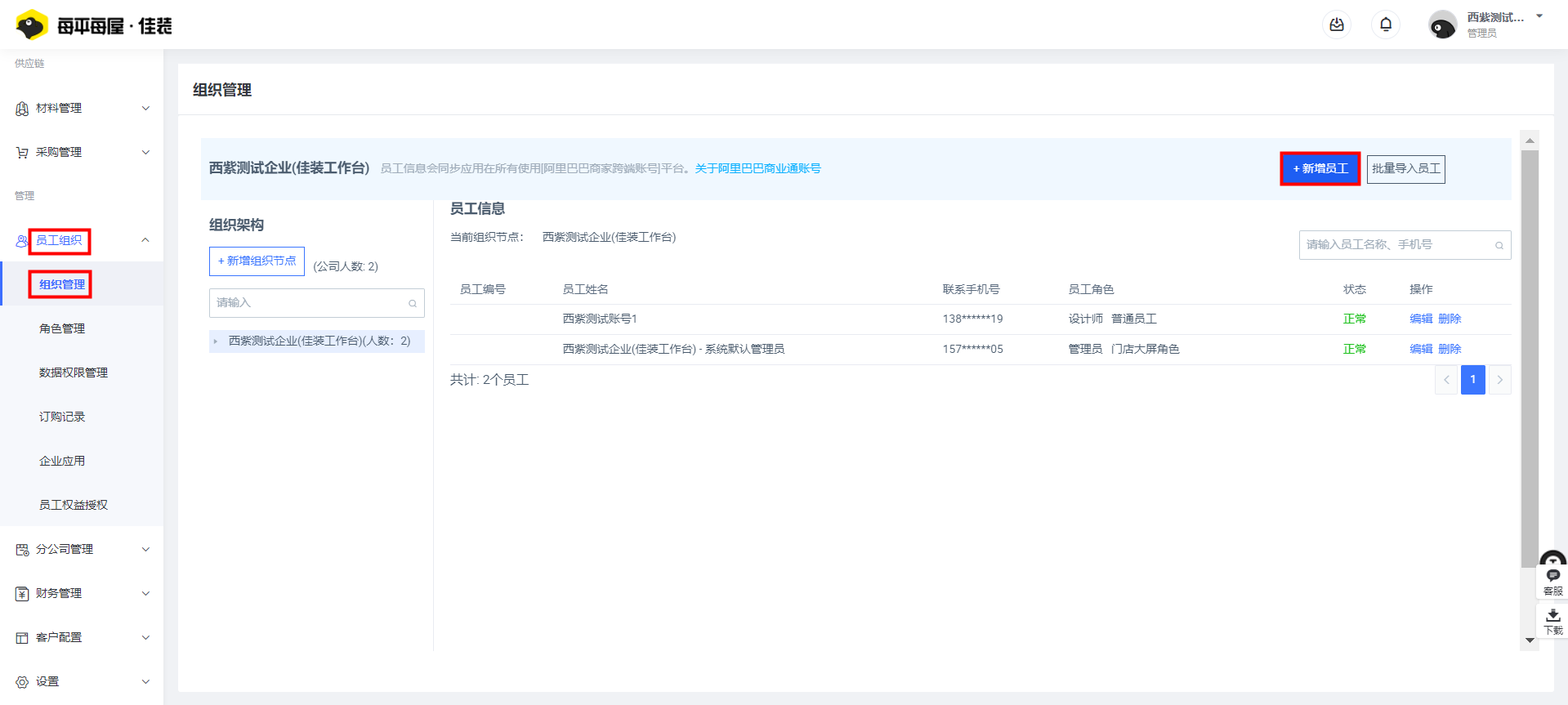Click the scrollbar up arrow
Screen dimensions: 1568x705
click(x=1530, y=141)
